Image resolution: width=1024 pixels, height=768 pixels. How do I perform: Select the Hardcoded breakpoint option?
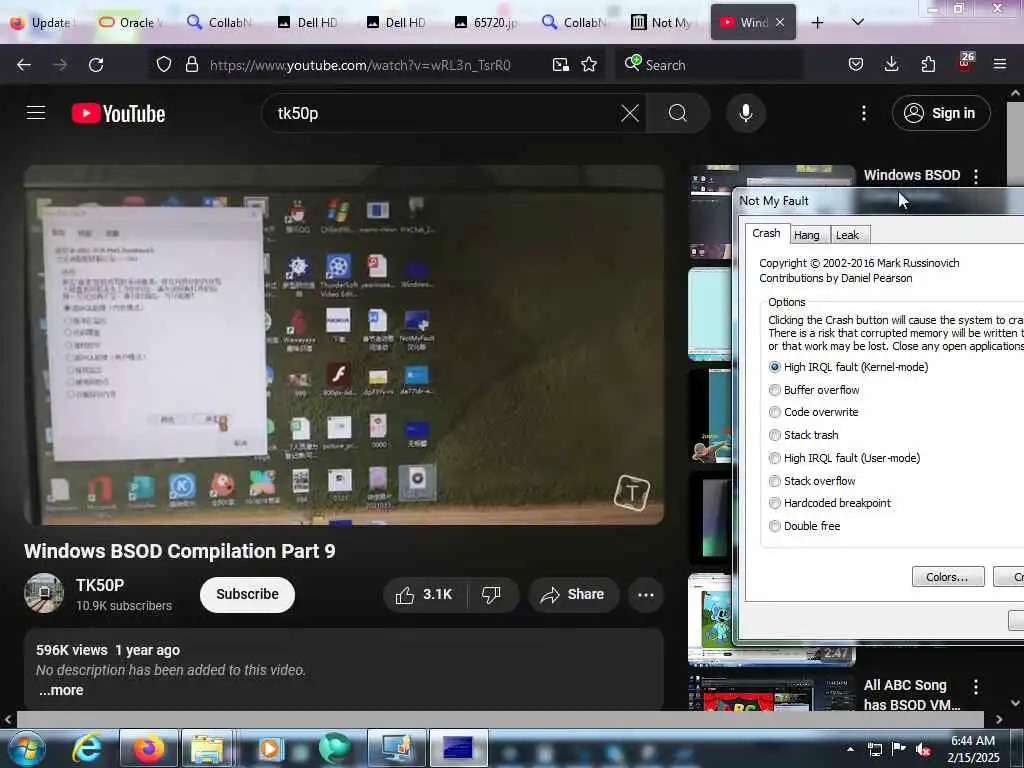(829, 503)
